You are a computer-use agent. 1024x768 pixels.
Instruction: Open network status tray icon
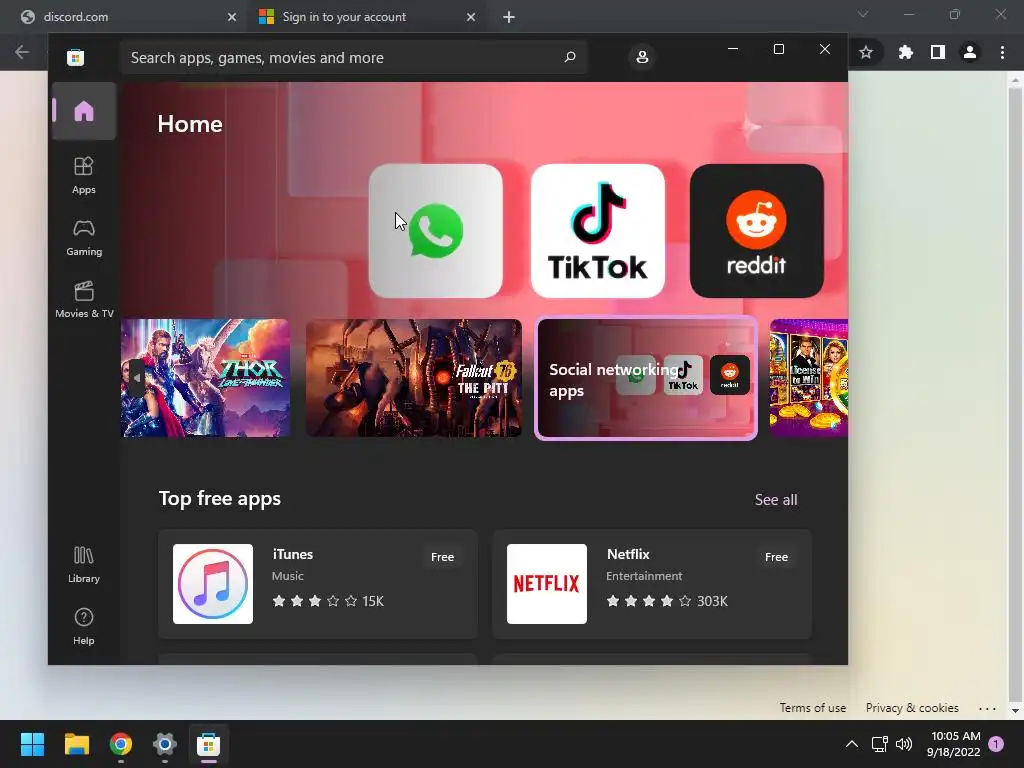880,744
